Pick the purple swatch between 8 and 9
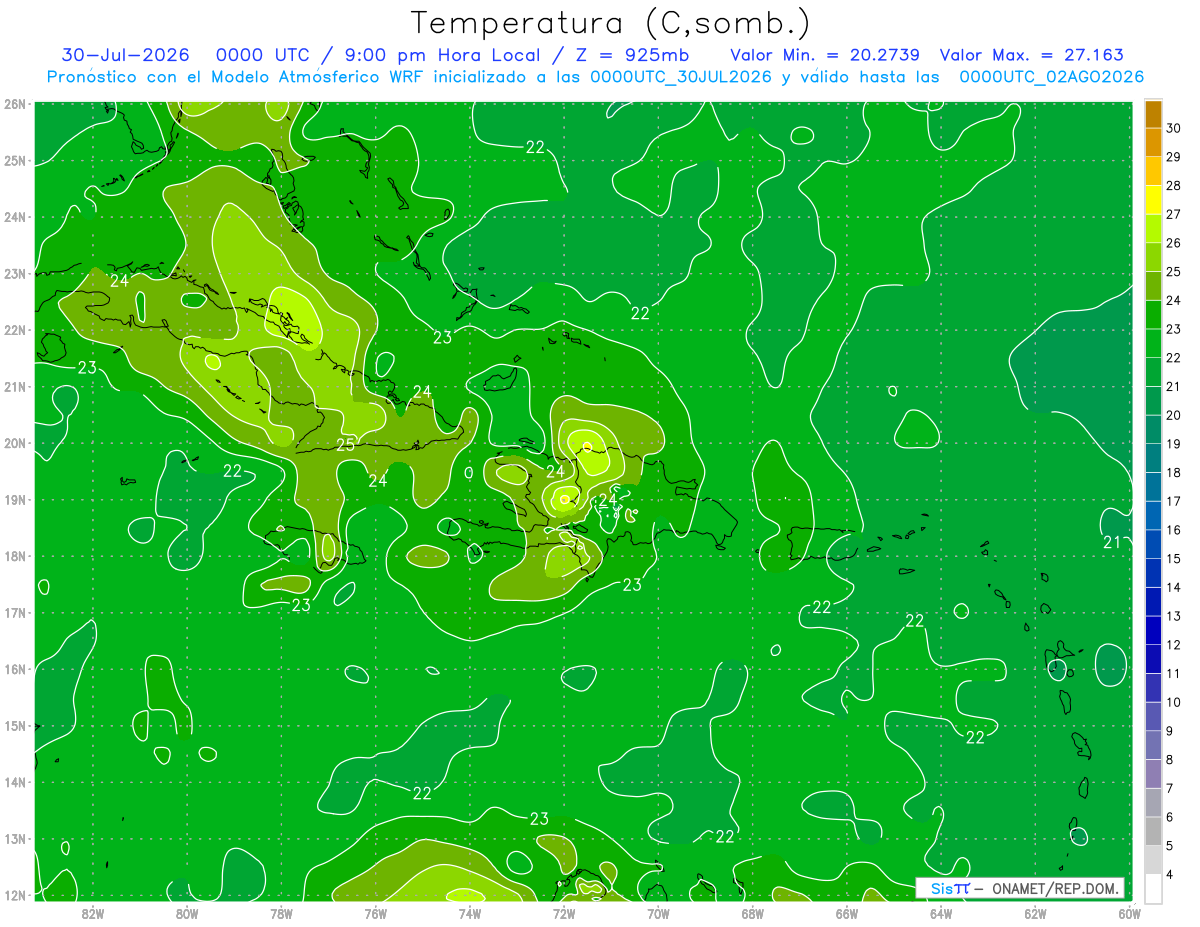 pyautogui.click(x=1153, y=745)
